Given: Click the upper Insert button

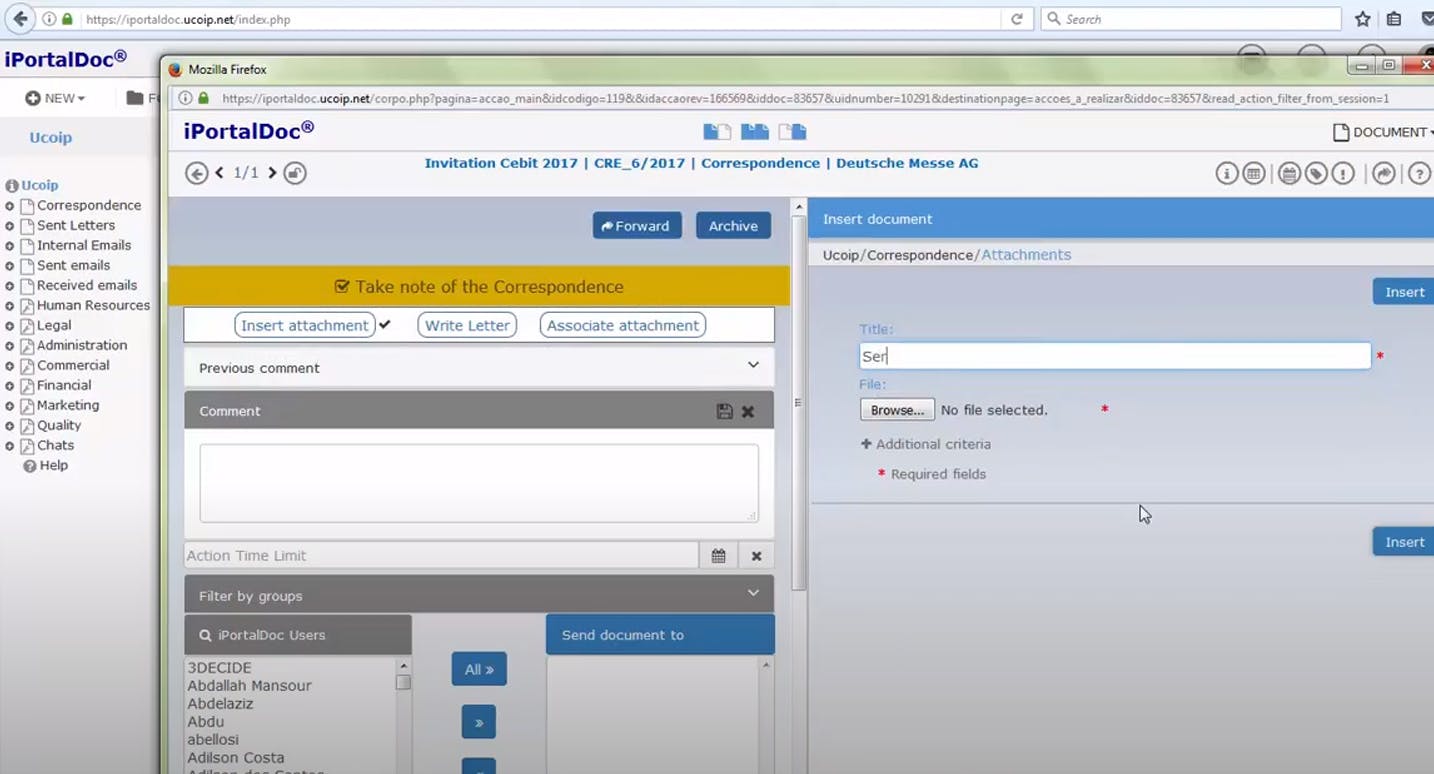Looking at the screenshot, I should coord(1404,292).
